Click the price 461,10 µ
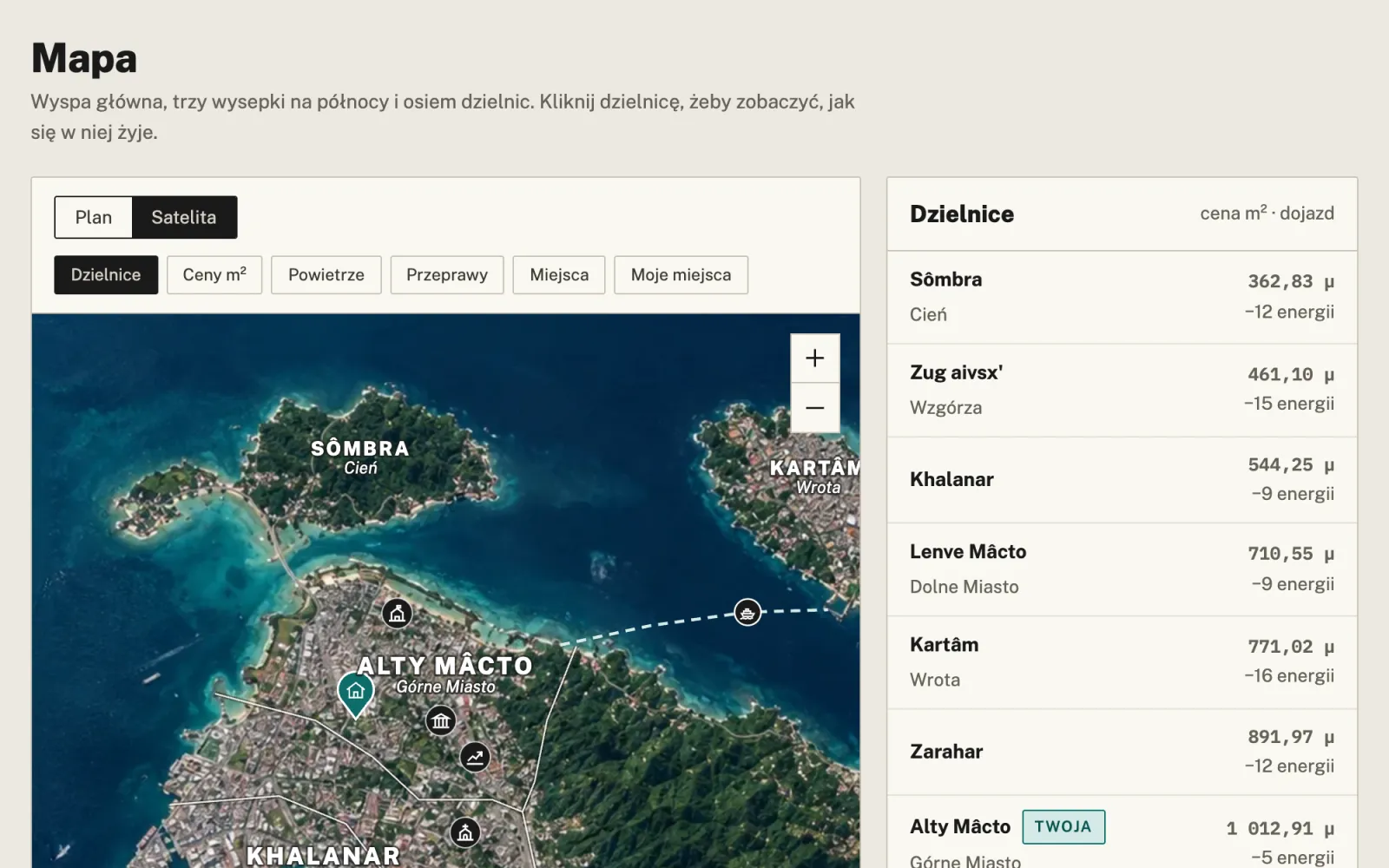 tap(1291, 374)
